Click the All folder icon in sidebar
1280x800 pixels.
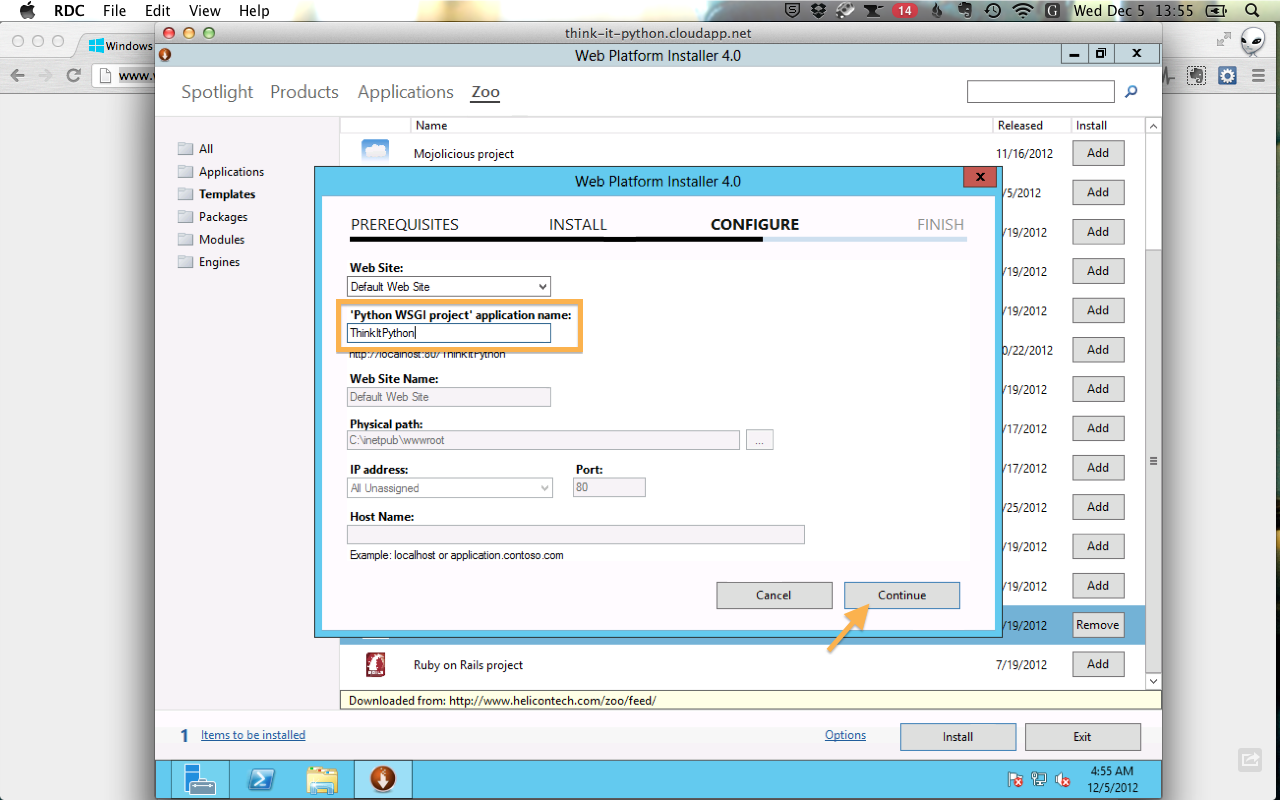(x=185, y=149)
